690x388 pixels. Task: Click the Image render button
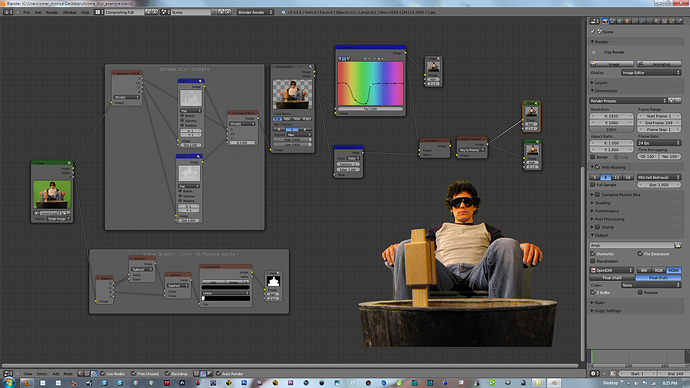(x=612, y=64)
